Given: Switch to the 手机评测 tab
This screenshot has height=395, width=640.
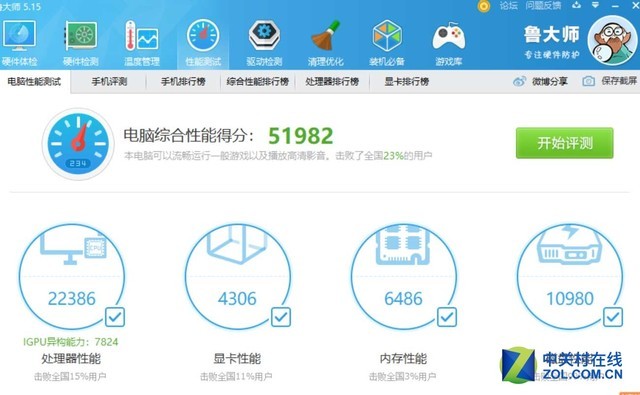Looking at the screenshot, I should coord(109,82).
